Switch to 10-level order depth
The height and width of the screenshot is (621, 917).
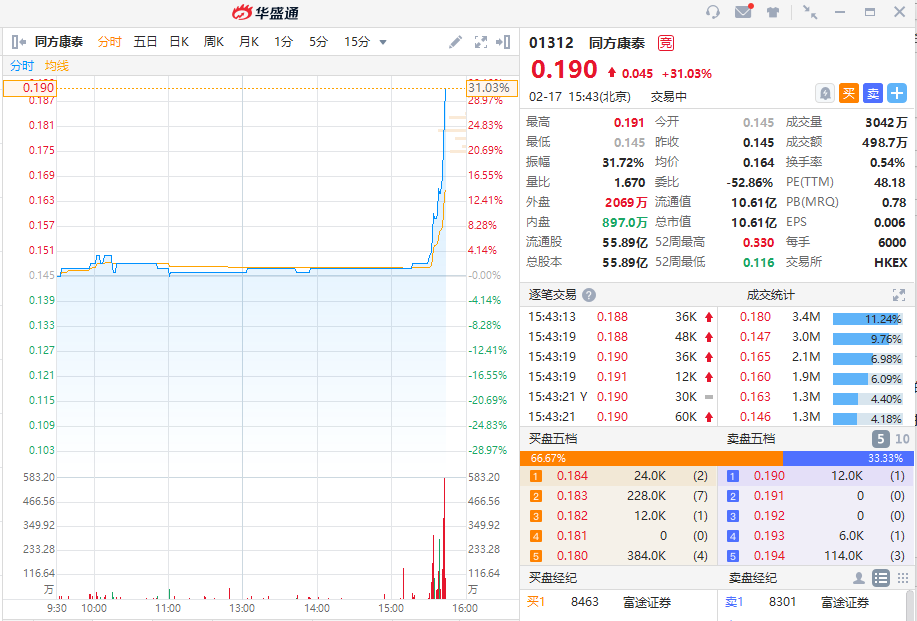point(902,439)
